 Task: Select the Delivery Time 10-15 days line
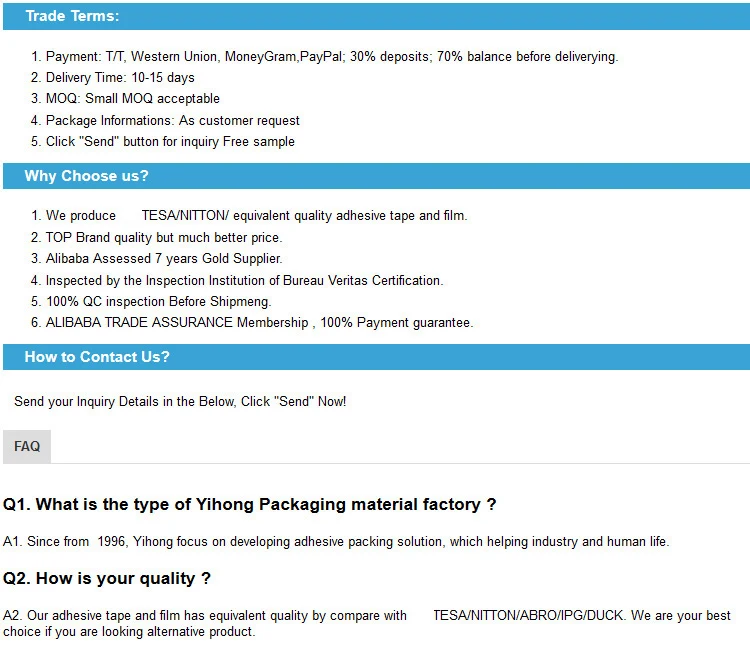(113, 77)
